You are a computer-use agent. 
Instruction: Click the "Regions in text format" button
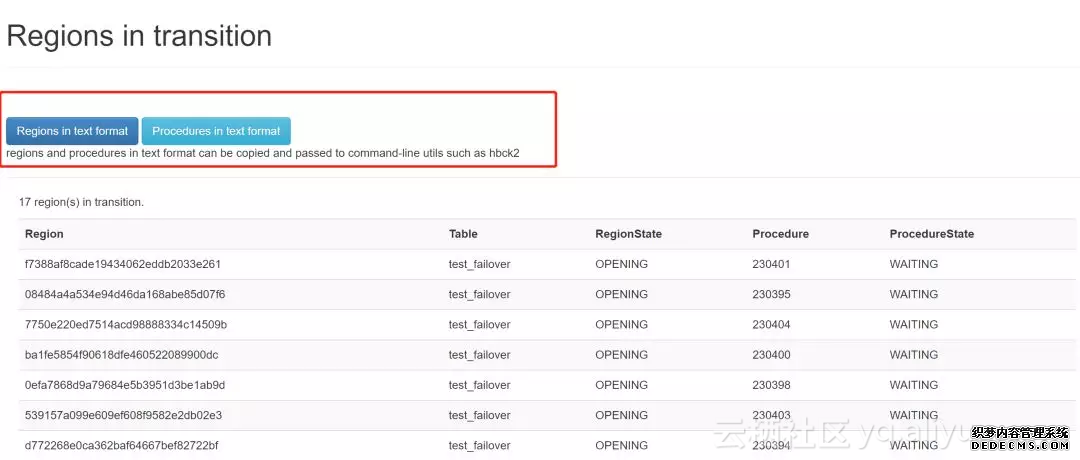[x=72, y=131]
